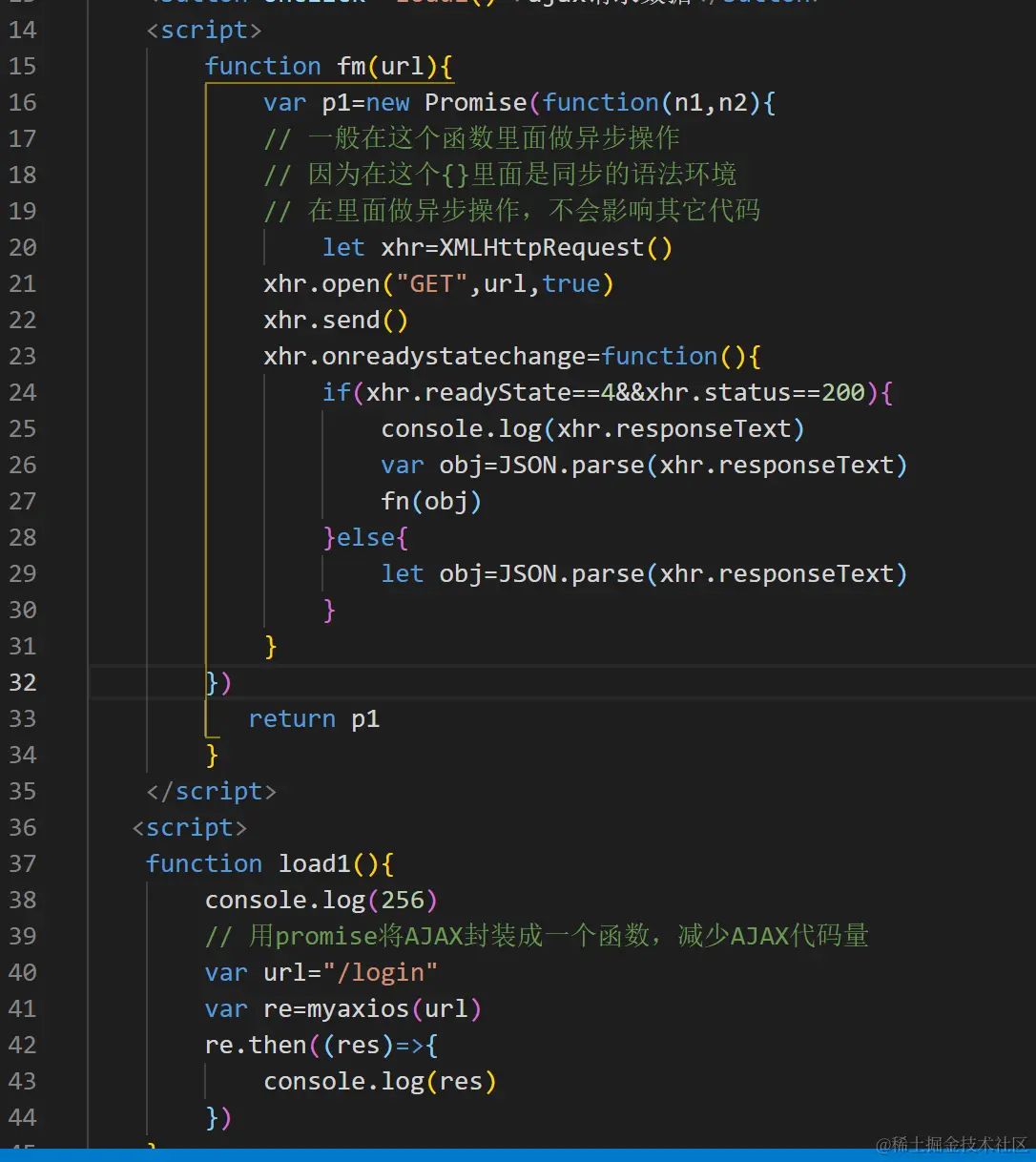
Task: Click the comment text on line 19
Action: 512,211
